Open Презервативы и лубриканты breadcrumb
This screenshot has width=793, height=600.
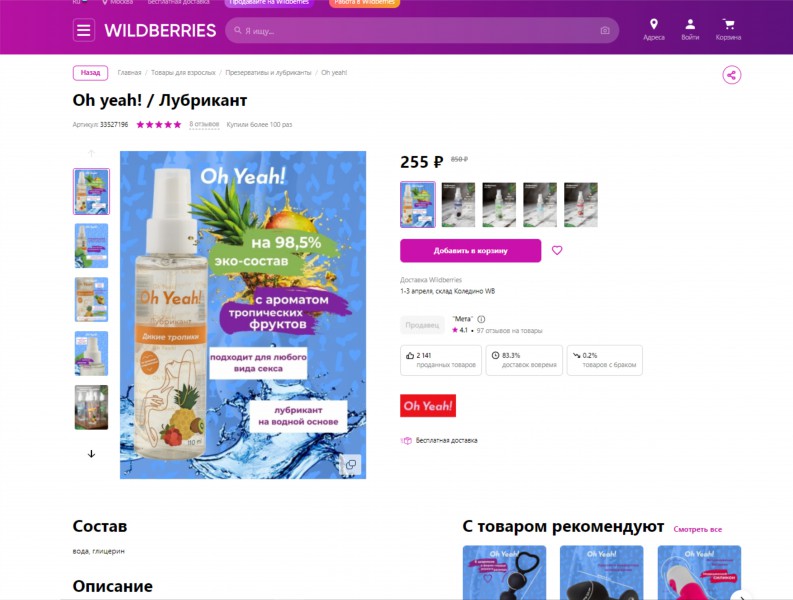pos(268,73)
